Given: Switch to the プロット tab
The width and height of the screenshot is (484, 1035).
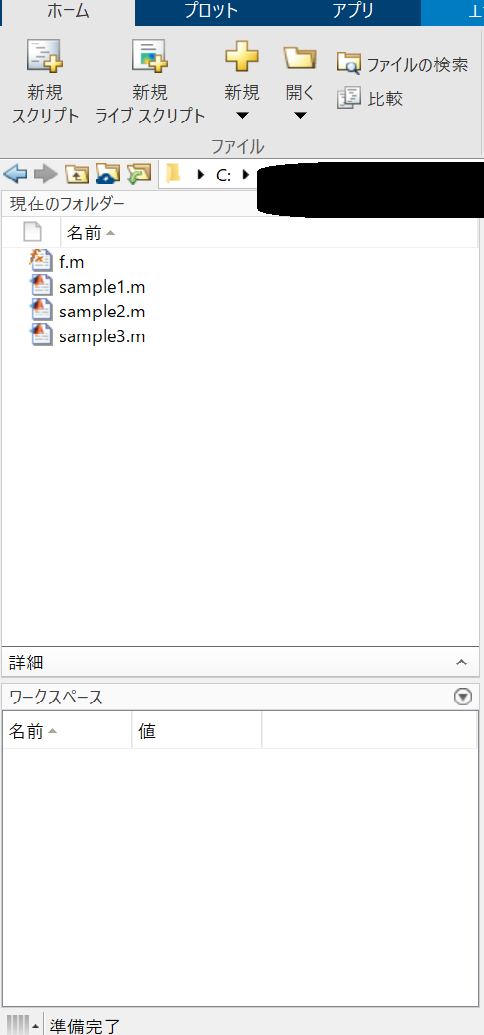Looking at the screenshot, I should pos(211,11).
